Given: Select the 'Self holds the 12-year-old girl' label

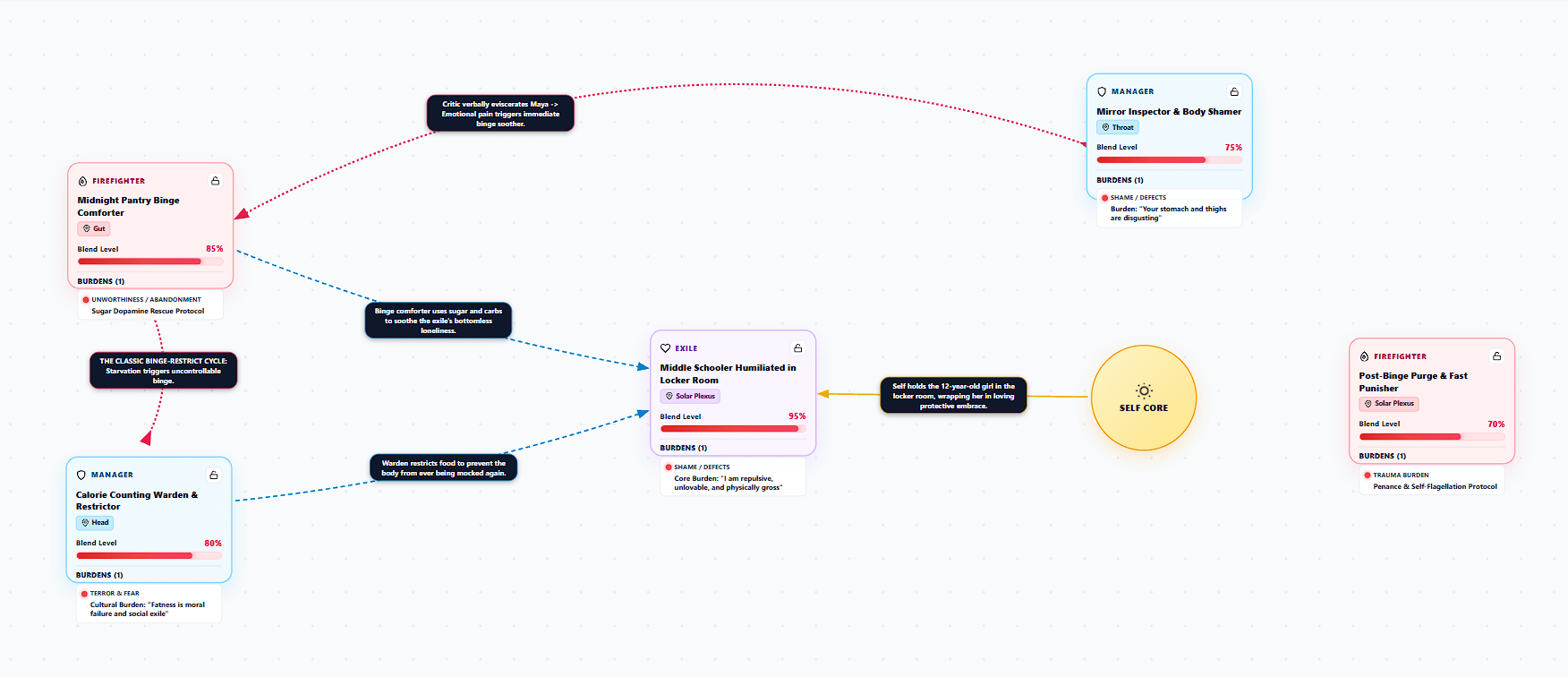Looking at the screenshot, I should tap(953, 396).
